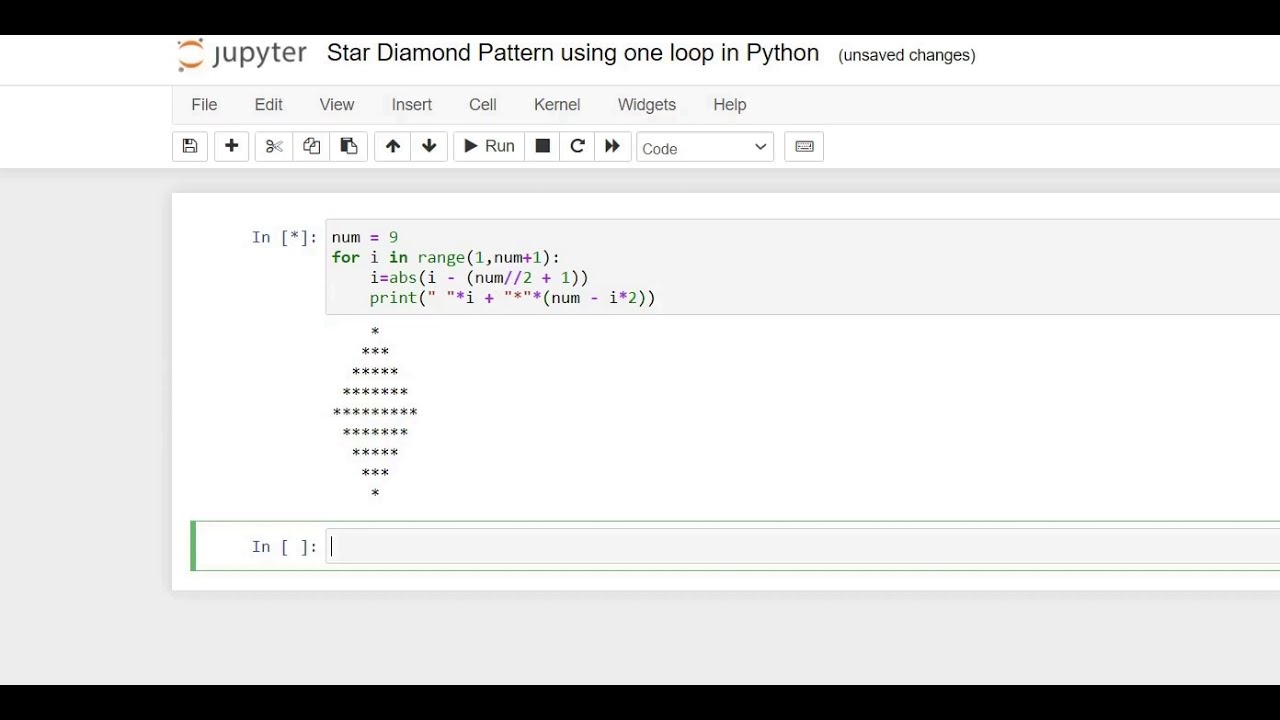Open the Cell menu
Viewport: 1280px width, 720px height.
(x=483, y=104)
